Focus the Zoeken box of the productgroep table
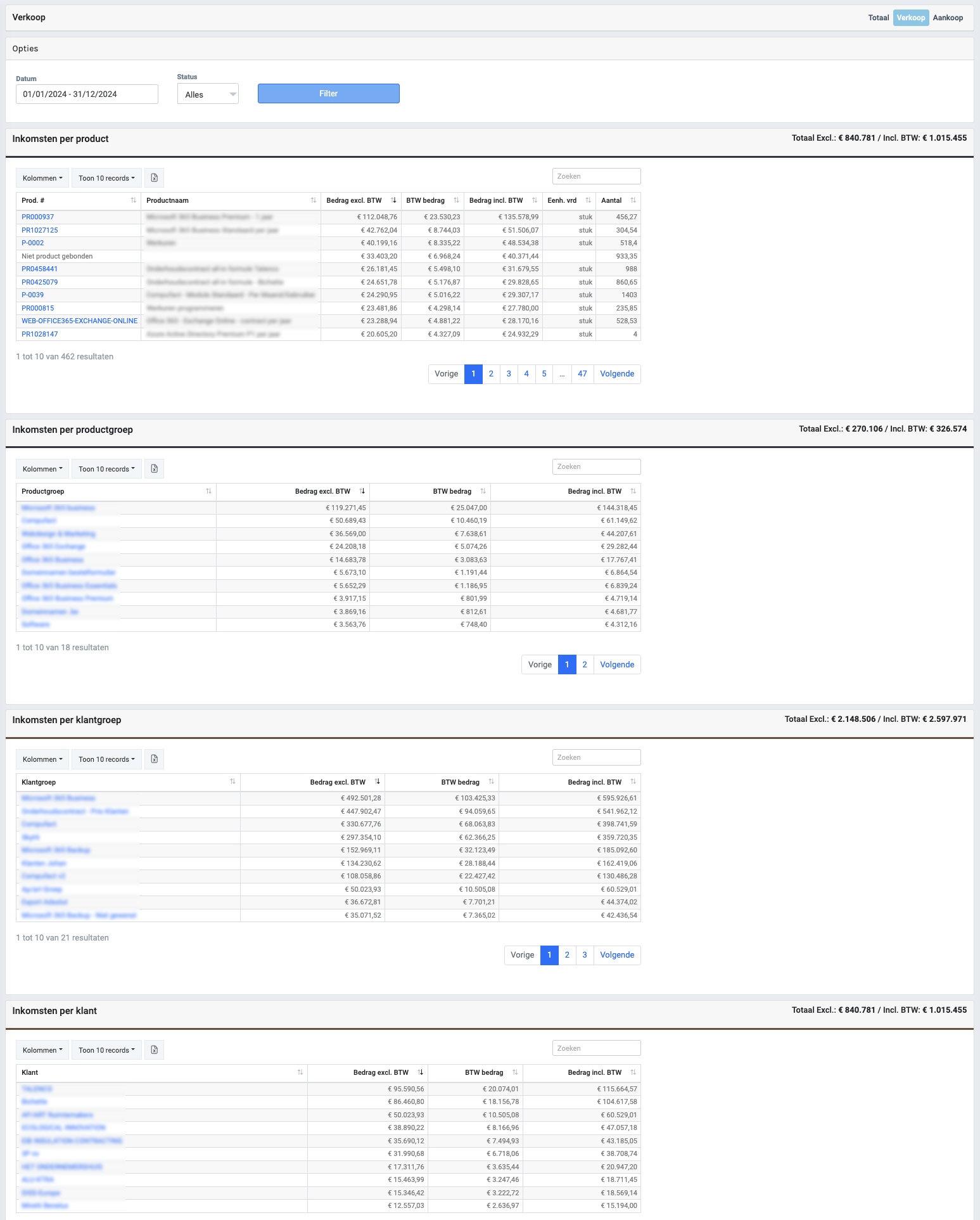This screenshot has height=1220, width=980. click(x=596, y=466)
